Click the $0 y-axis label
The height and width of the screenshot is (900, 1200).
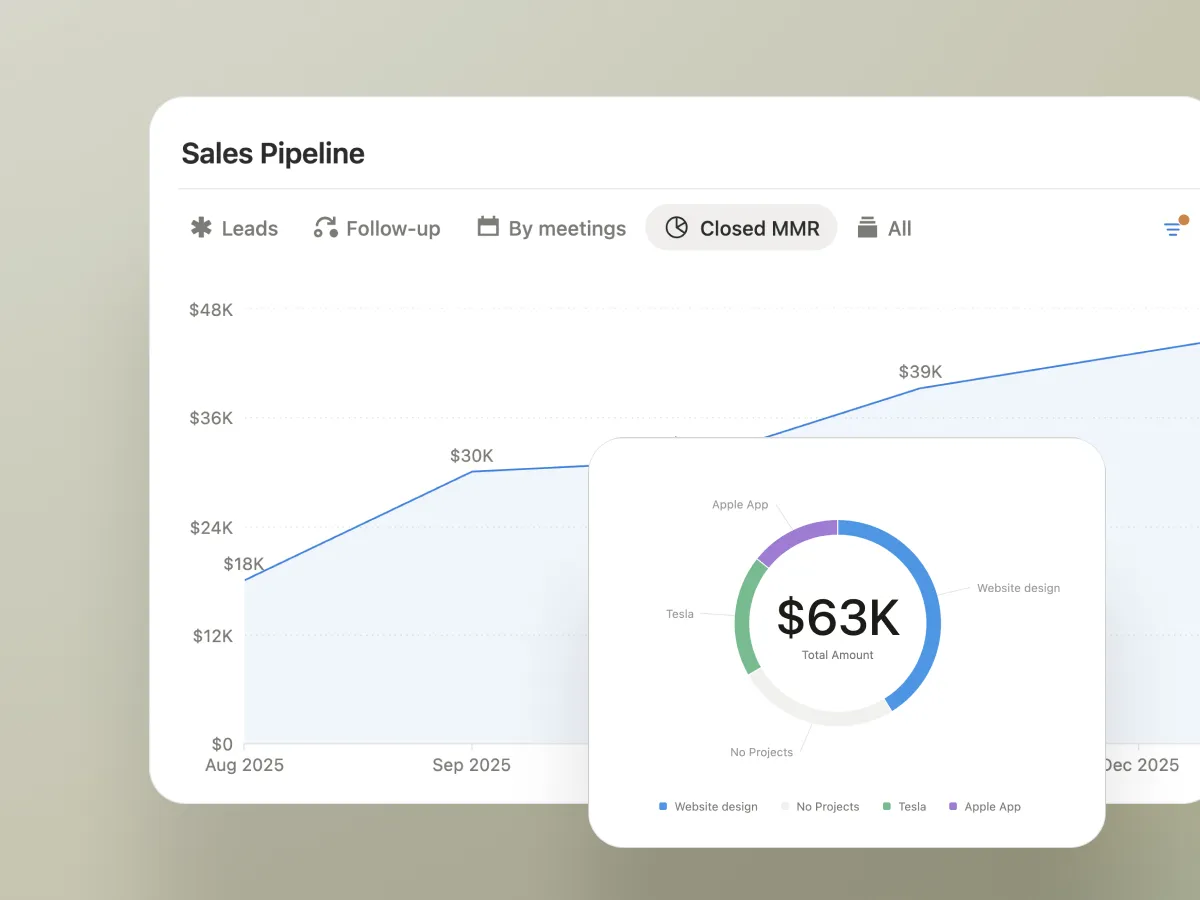click(222, 744)
